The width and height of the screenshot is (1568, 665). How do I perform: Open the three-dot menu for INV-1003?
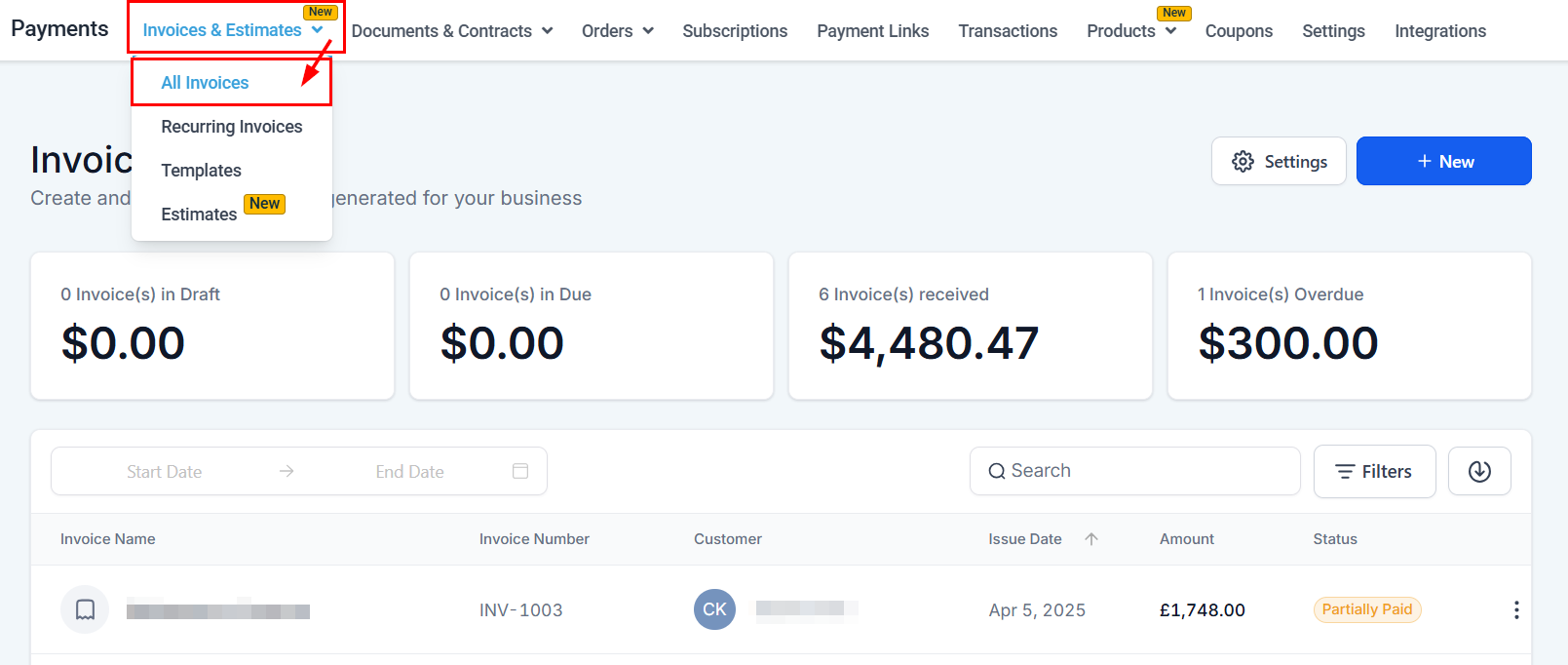1516,610
